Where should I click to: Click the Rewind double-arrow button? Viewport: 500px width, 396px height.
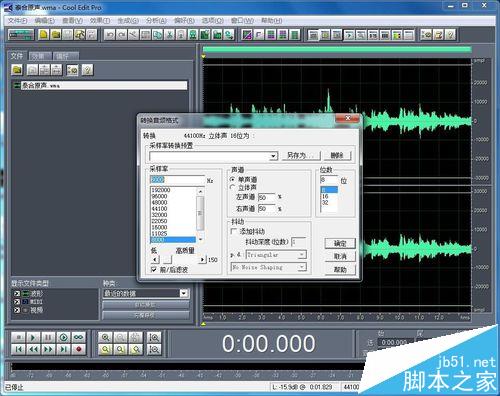pyautogui.click(x=33, y=349)
